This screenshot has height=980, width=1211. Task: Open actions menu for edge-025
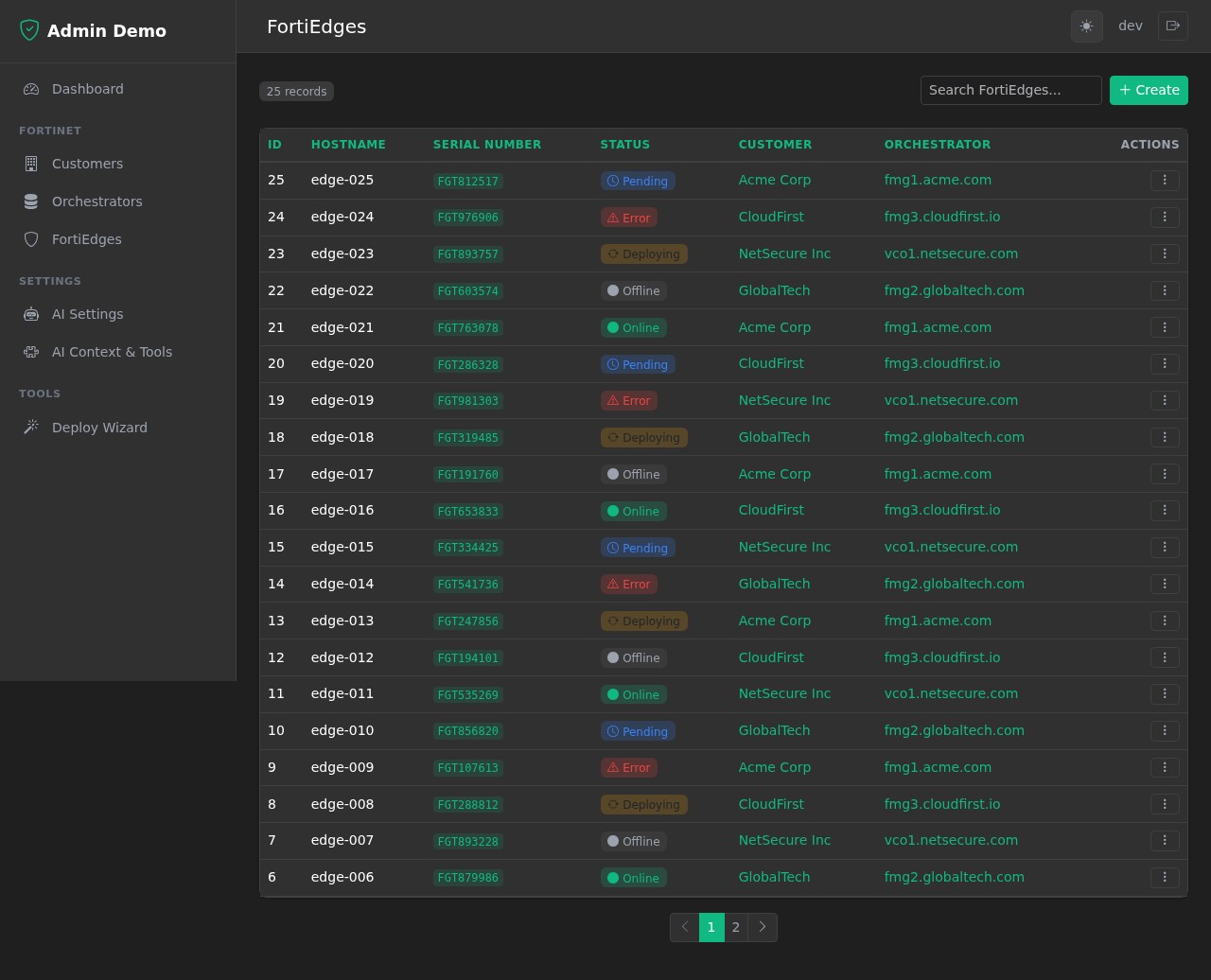point(1165,180)
